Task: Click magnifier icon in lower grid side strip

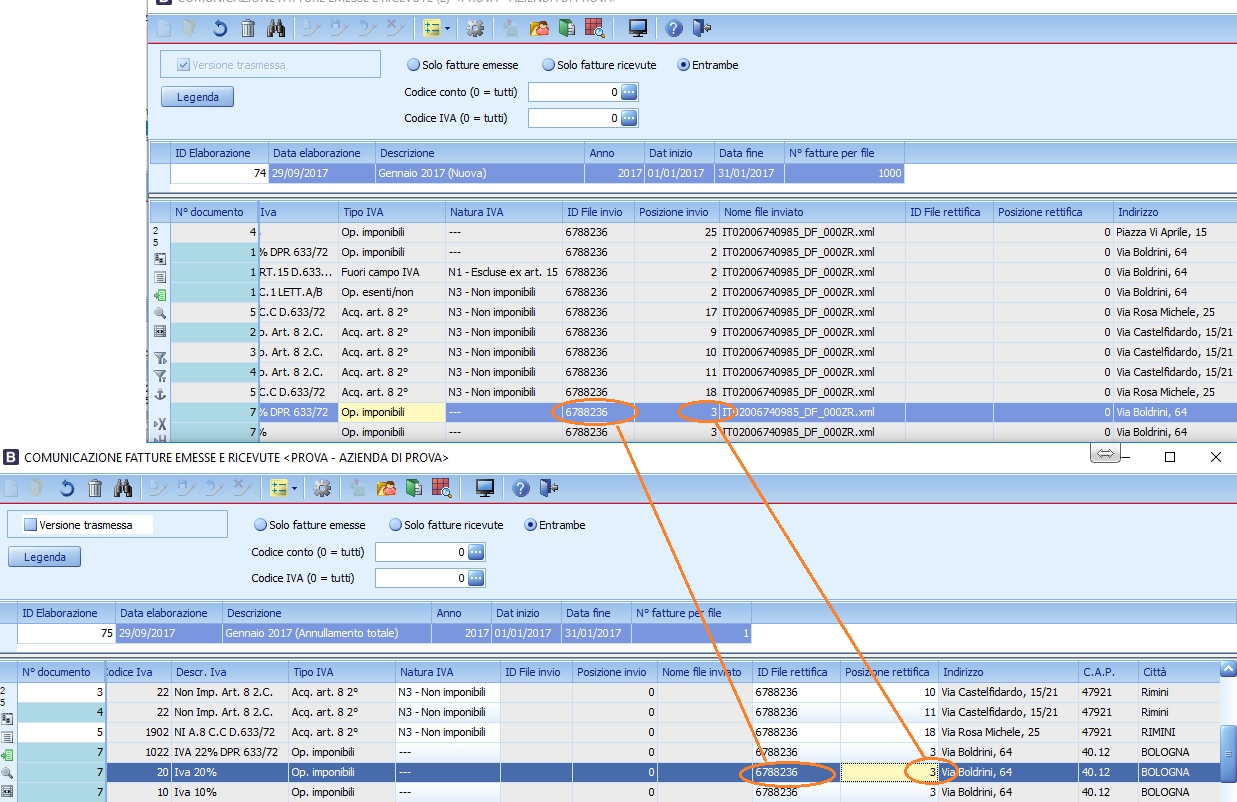Action: point(8,773)
